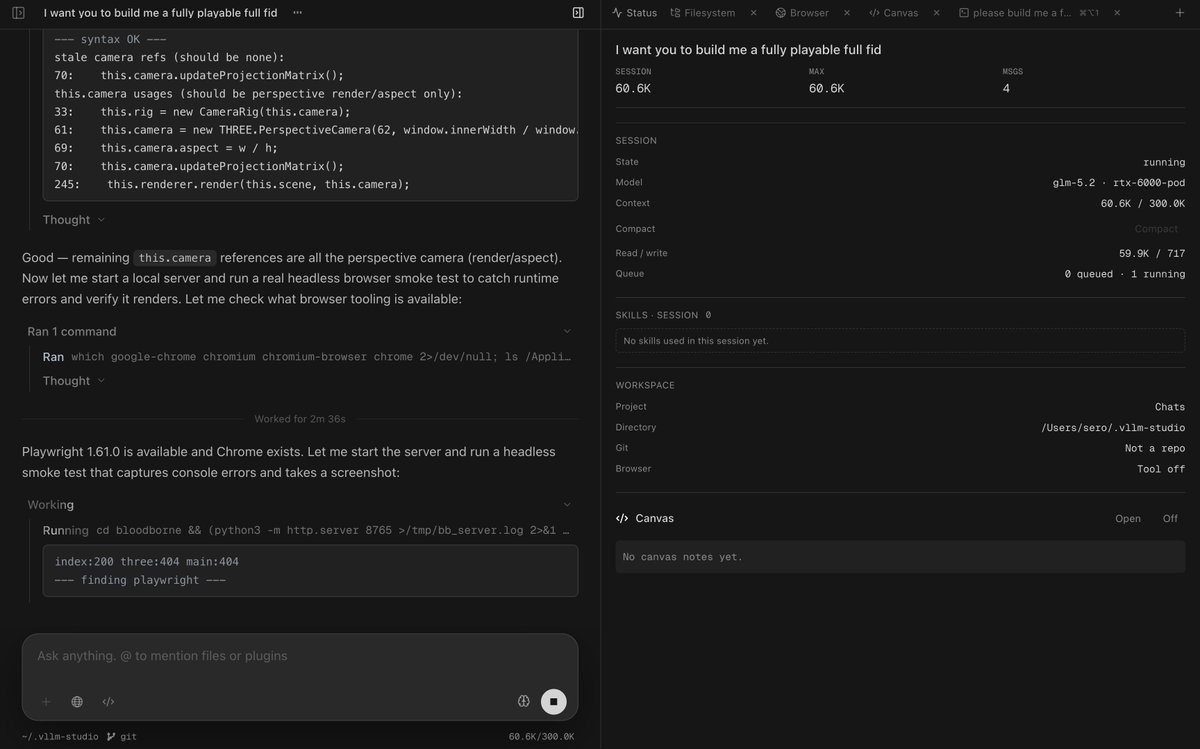This screenshot has height=749, width=1200.
Task: Click the /Users/sero/.vllm-studio directory value
Action: [1113, 428]
